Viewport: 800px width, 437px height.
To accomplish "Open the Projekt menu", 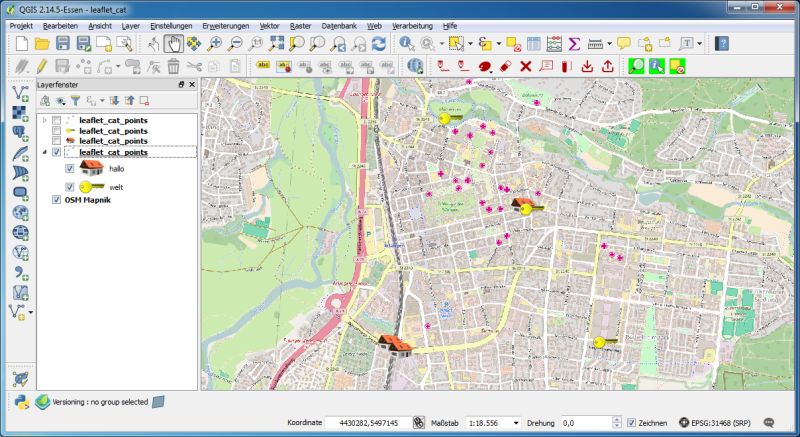I will point(21,26).
